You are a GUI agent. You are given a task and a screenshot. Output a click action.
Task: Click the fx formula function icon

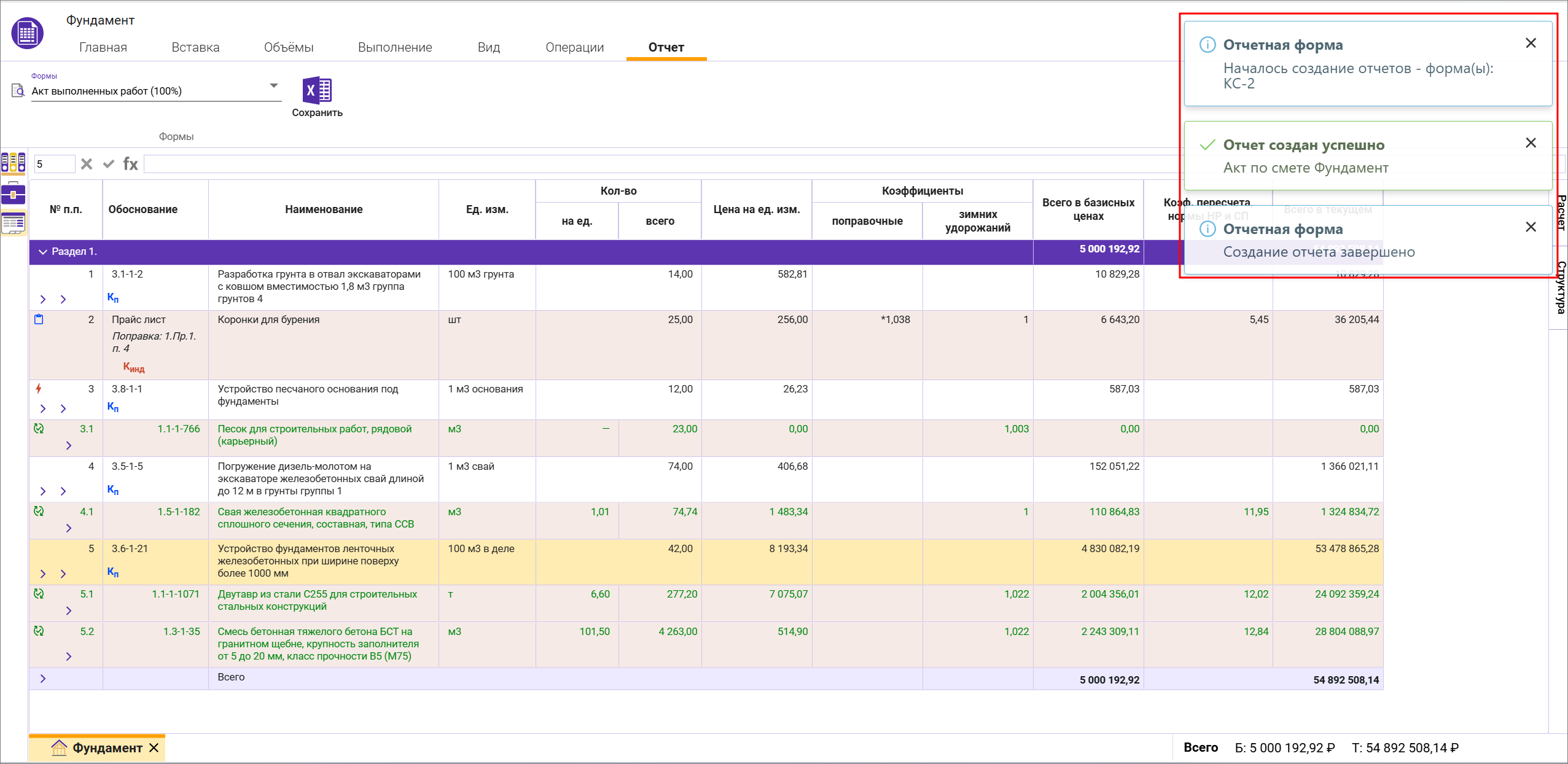130,164
